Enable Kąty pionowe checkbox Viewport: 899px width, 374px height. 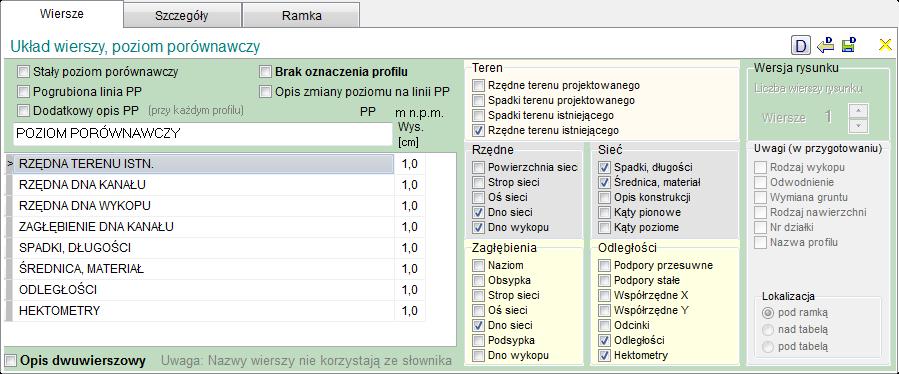(x=604, y=212)
